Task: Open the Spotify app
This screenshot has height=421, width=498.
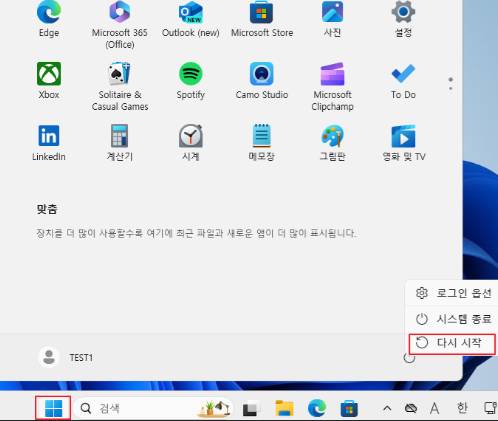Action: tap(191, 81)
